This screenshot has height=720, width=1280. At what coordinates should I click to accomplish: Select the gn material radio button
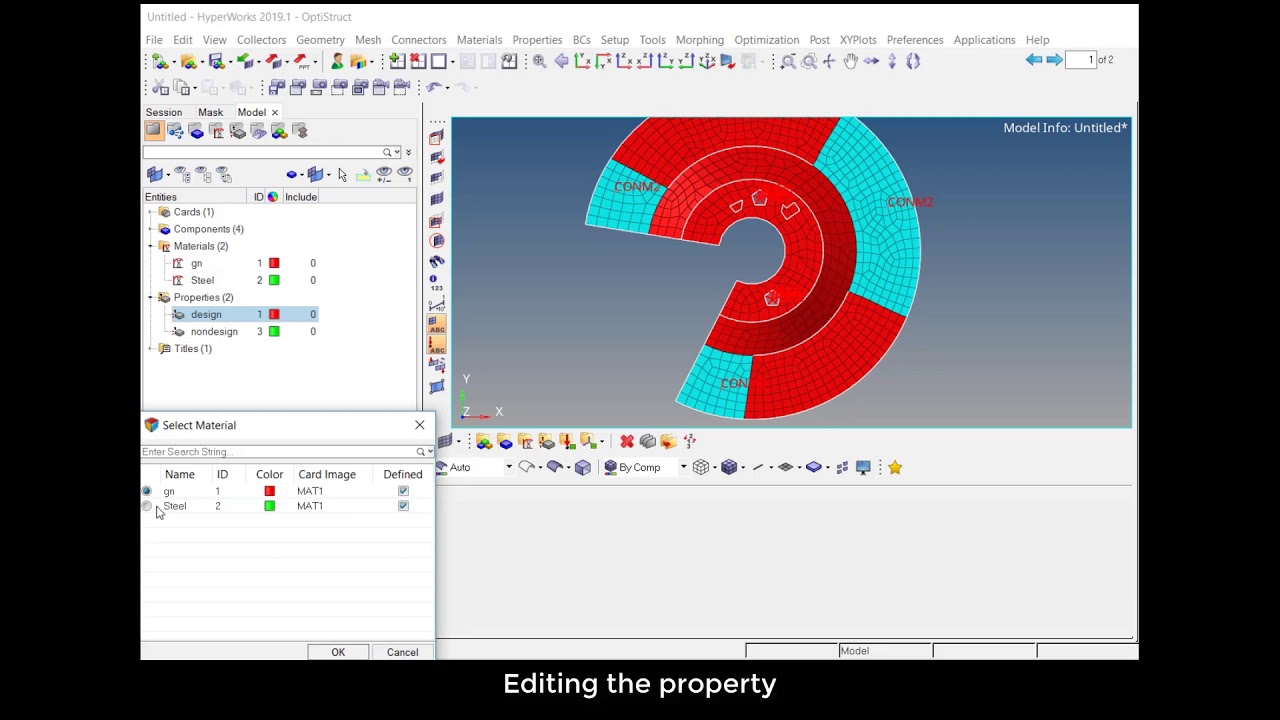pos(147,491)
